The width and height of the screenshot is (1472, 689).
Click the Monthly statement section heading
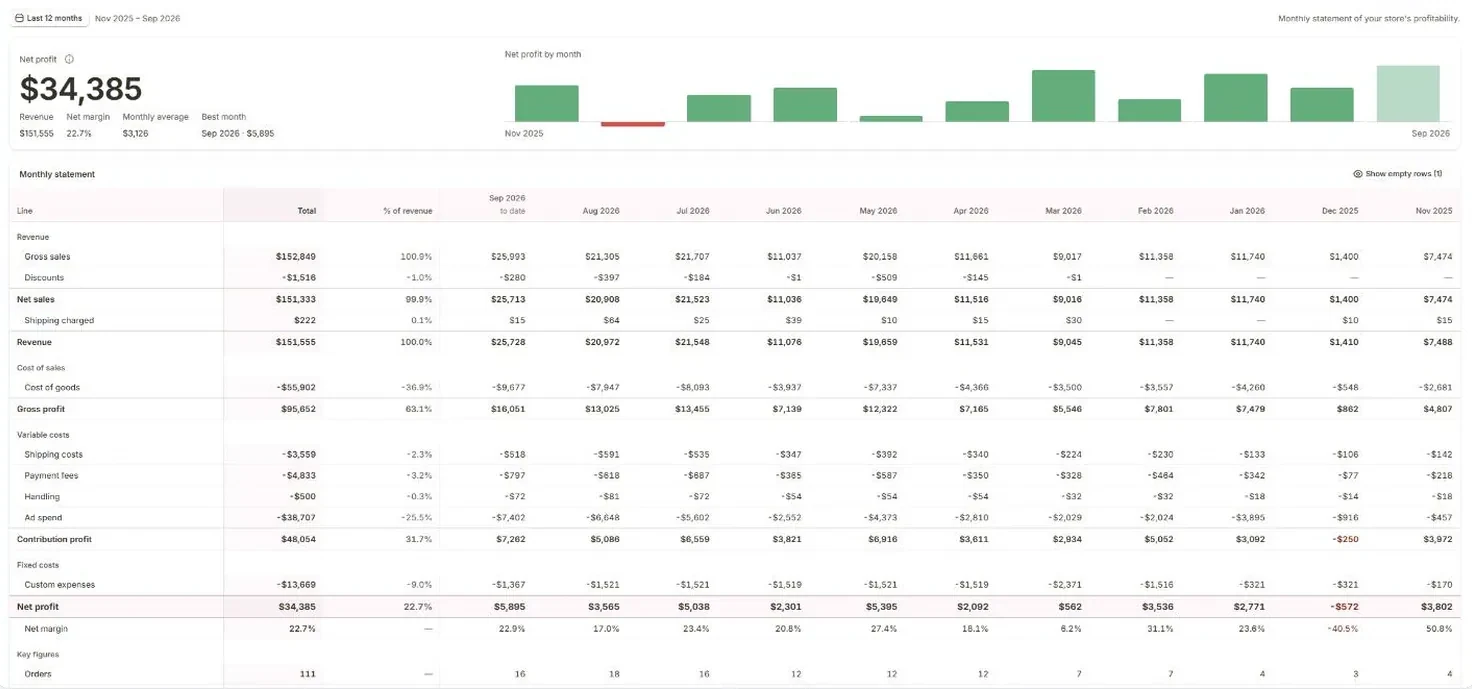57,174
